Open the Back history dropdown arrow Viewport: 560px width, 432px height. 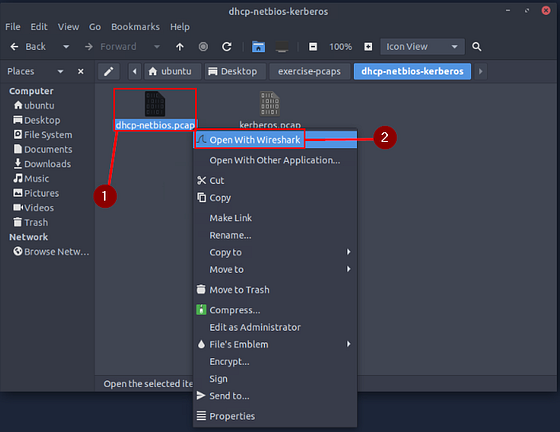click(66, 47)
